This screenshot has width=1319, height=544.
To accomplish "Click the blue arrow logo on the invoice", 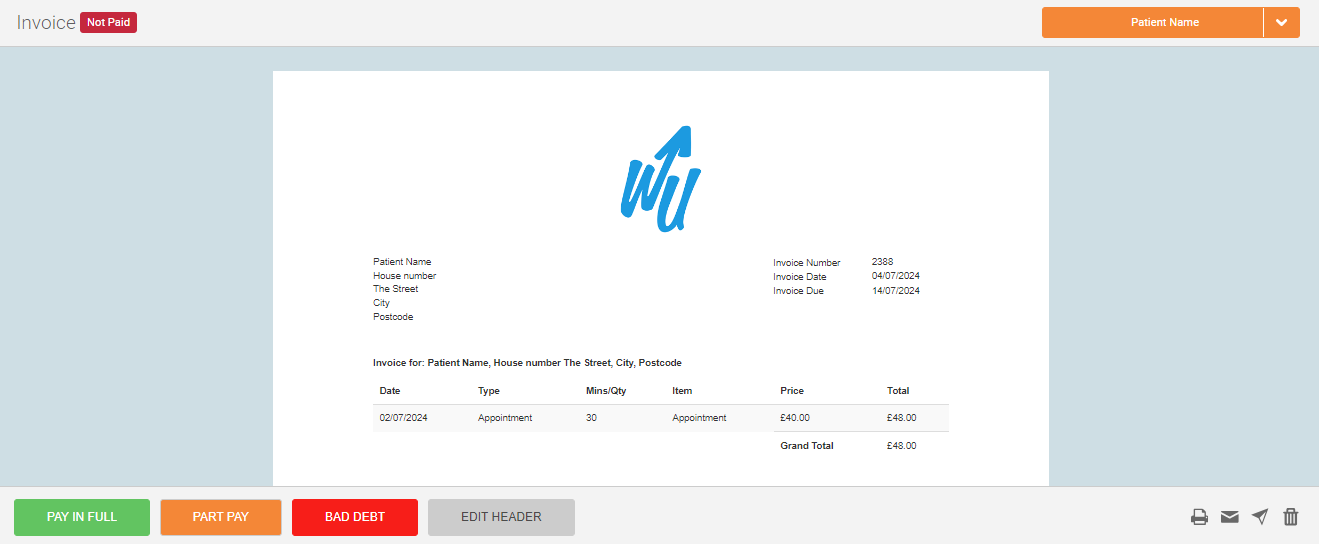I will 660,180.
